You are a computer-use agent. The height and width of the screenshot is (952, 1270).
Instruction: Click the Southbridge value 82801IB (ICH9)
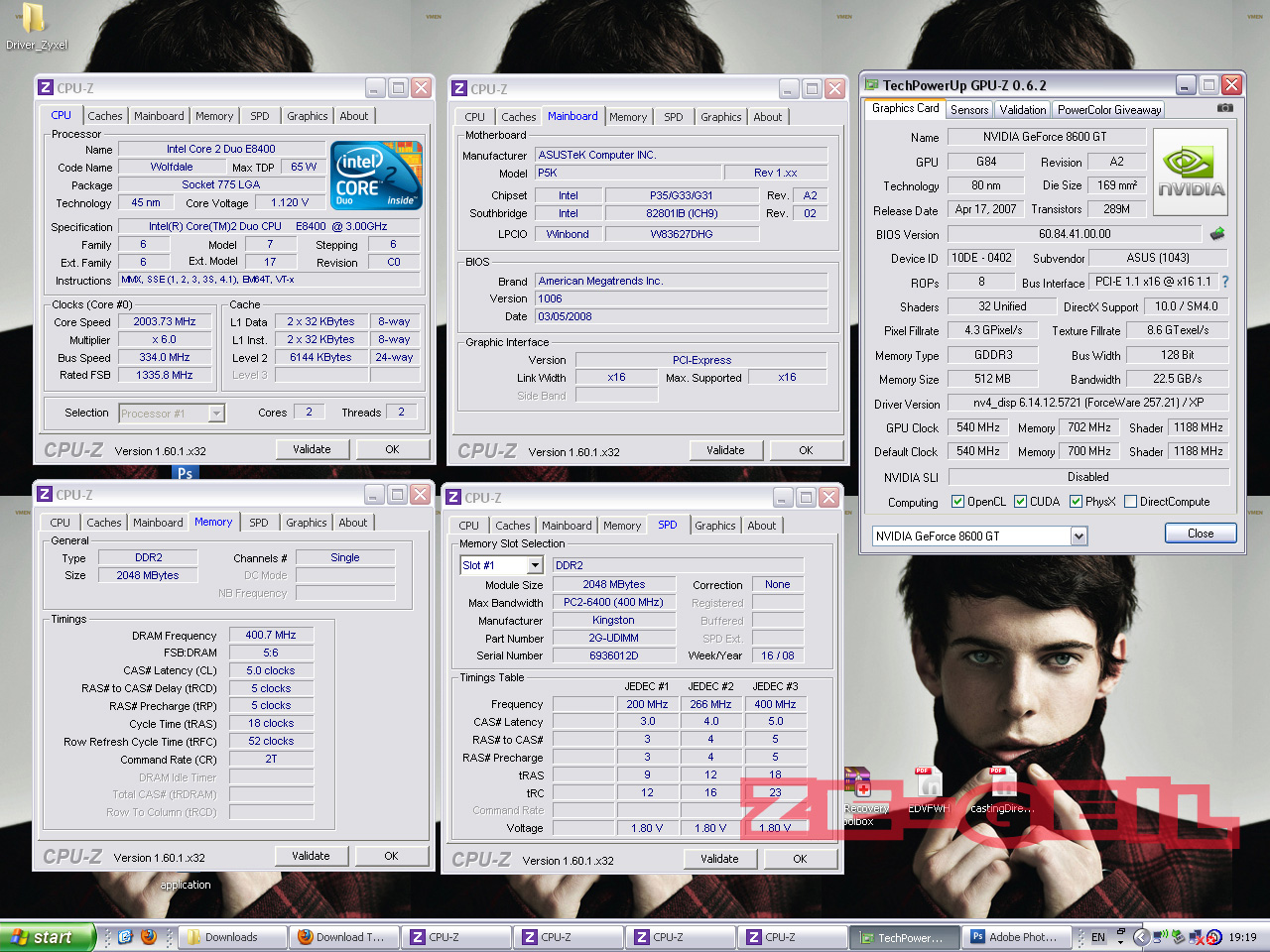pos(682,213)
